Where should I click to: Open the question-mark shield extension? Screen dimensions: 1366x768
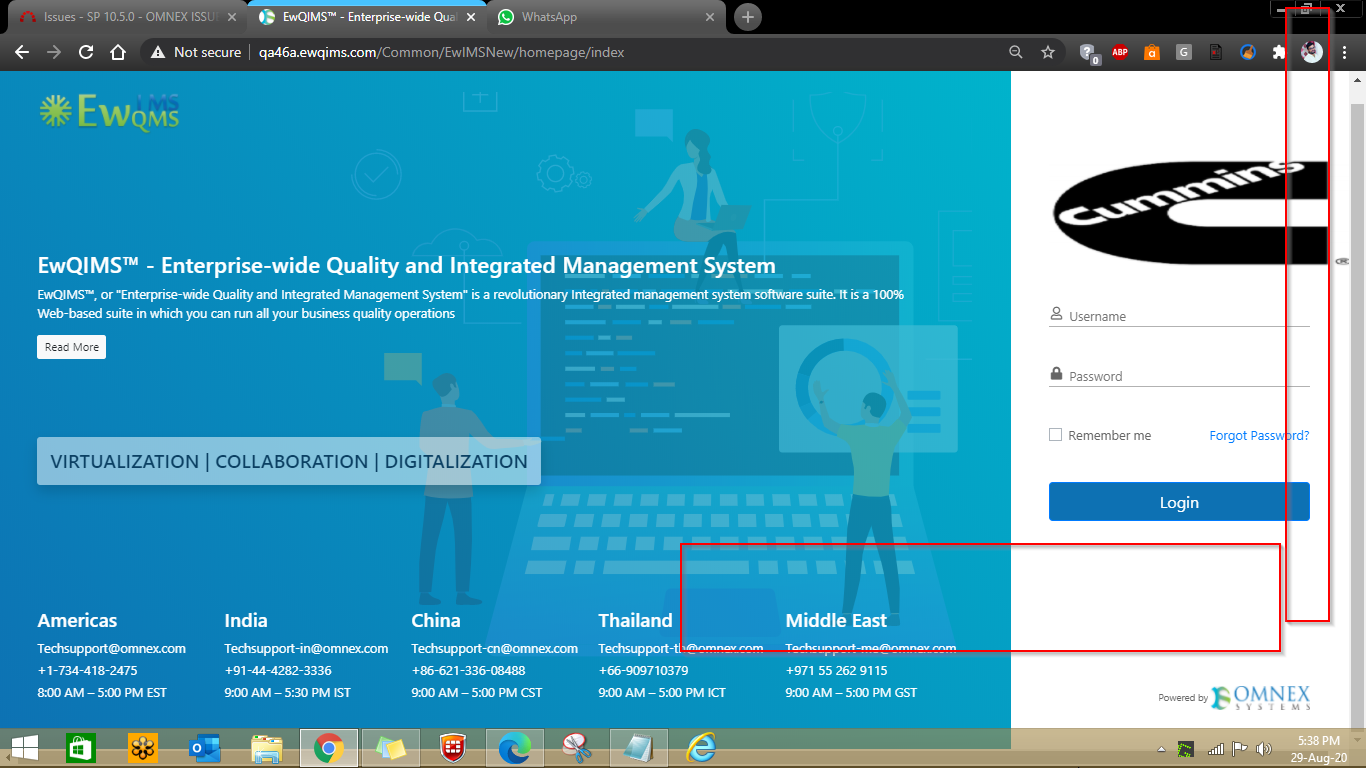click(1089, 53)
